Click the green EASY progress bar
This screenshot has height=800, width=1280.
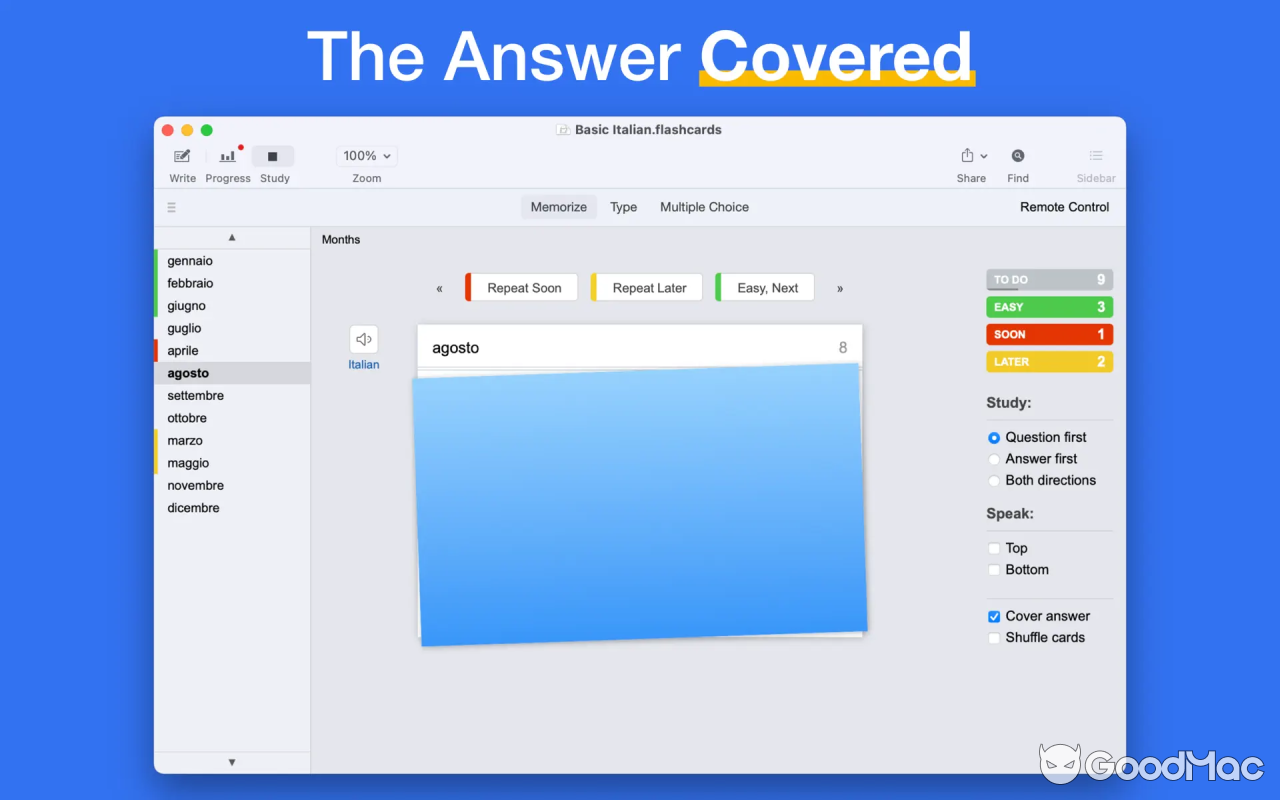(x=1048, y=306)
